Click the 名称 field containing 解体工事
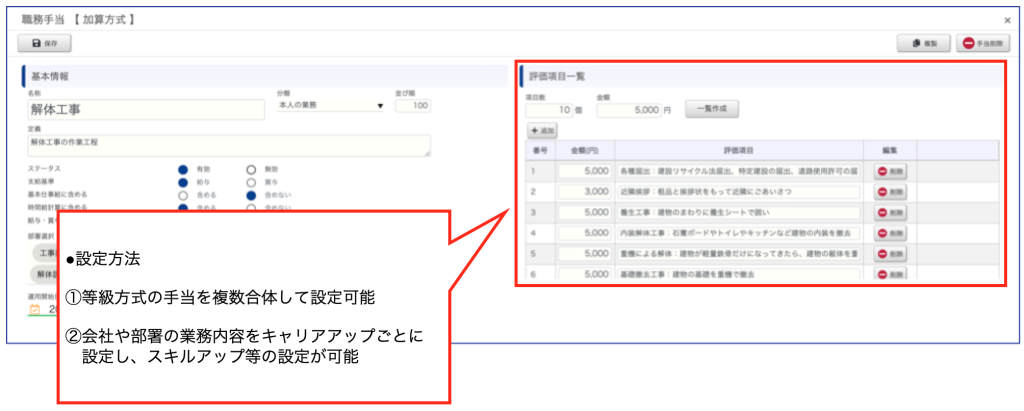Image resolution: width=1024 pixels, height=411 pixels. coord(148,108)
